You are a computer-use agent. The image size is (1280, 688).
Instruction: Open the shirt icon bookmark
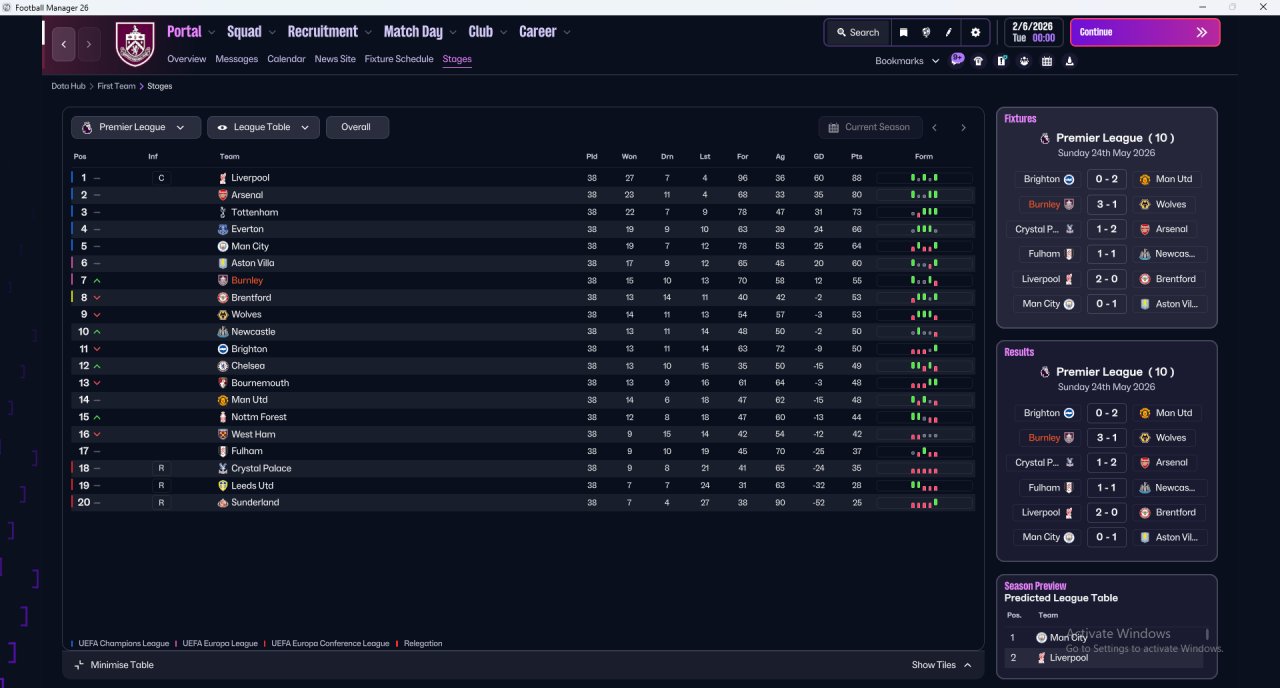tap(978, 61)
